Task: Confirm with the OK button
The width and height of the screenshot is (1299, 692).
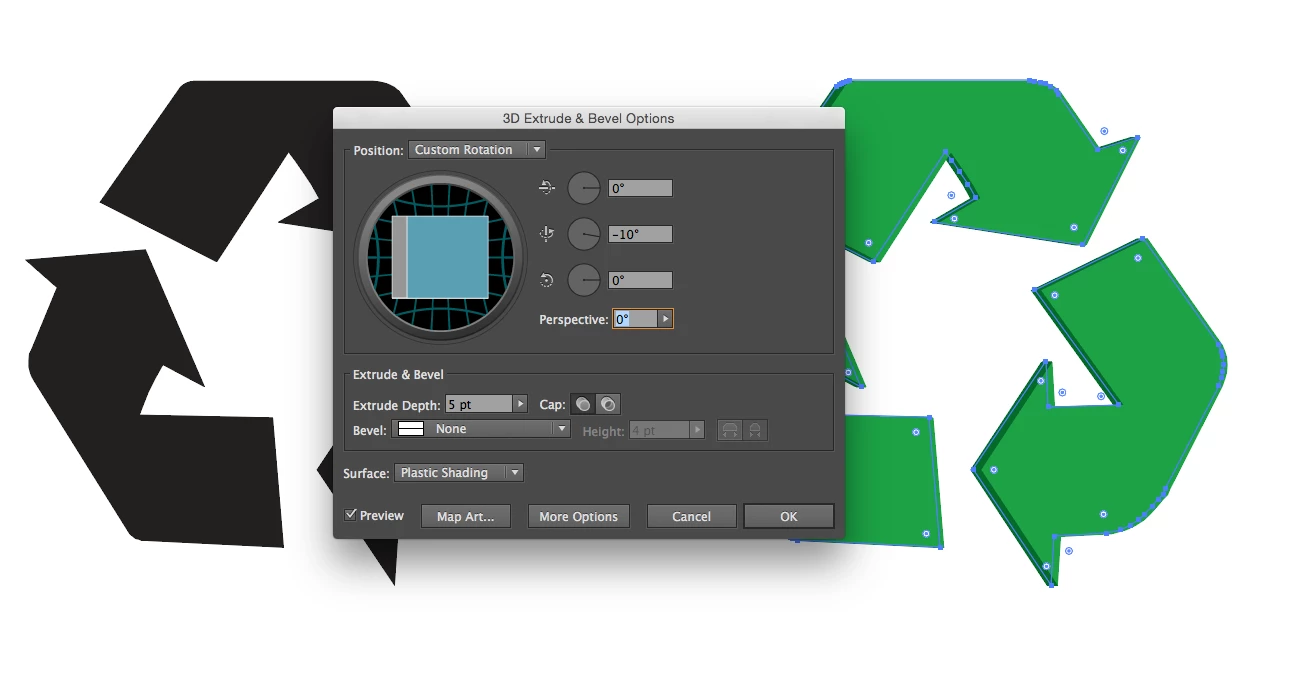Action: pyautogui.click(x=789, y=516)
